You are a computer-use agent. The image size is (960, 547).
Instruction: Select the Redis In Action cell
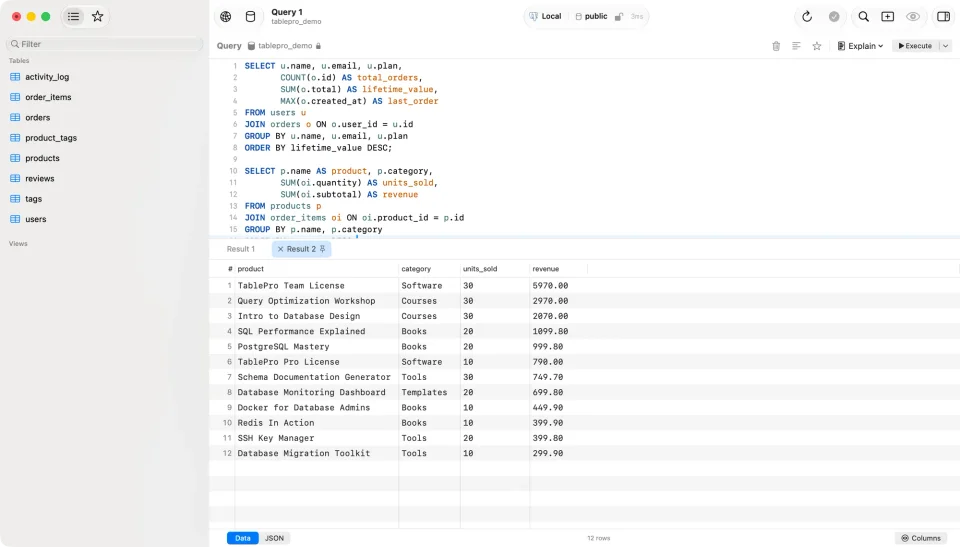click(317, 423)
